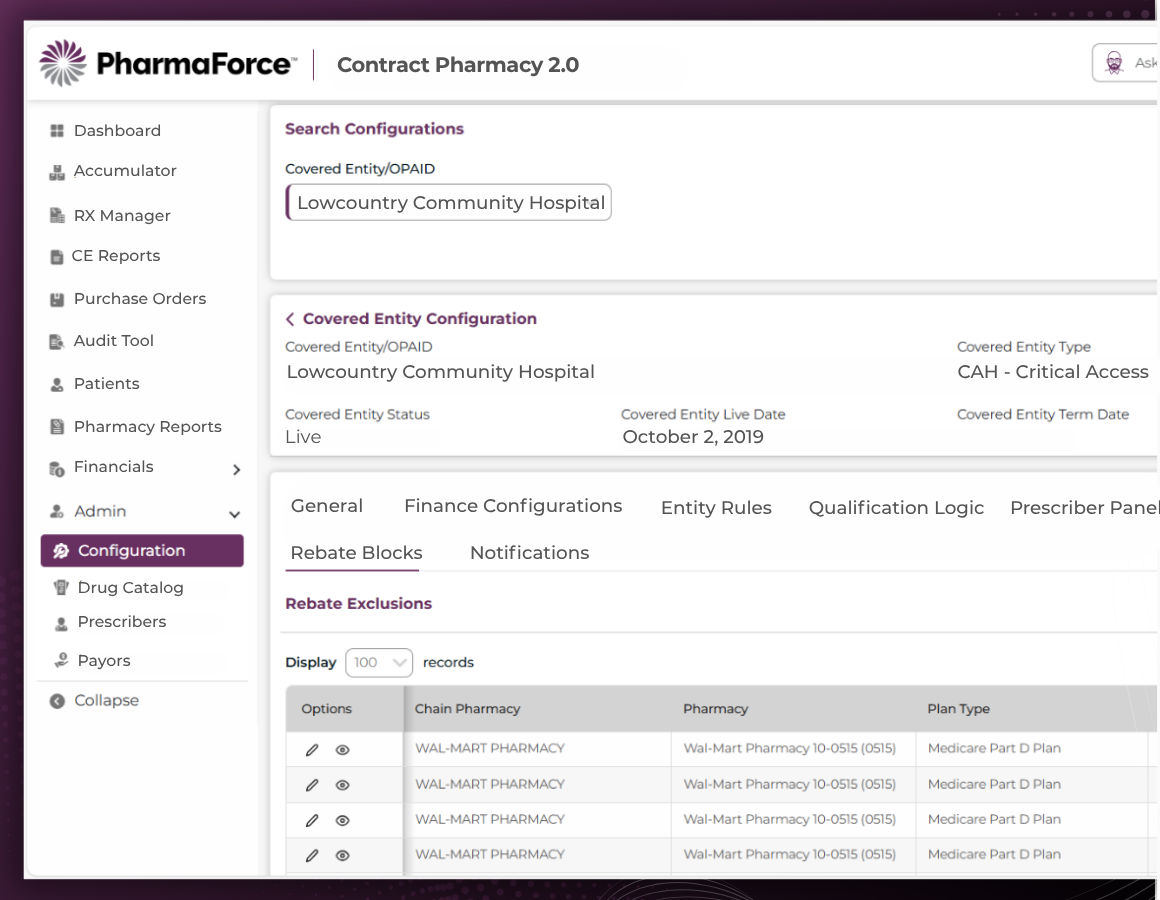The height and width of the screenshot is (900, 1160).
Task: Click the RX Manager icon
Action: pos(57,216)
